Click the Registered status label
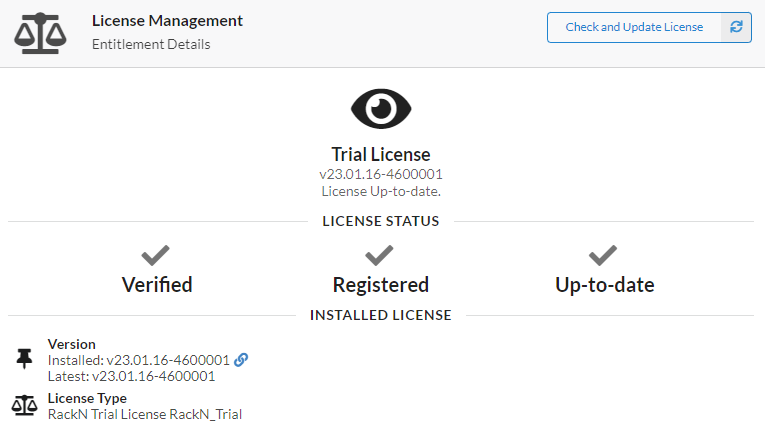Screen dimensions: 765x430 pos(381,285)
